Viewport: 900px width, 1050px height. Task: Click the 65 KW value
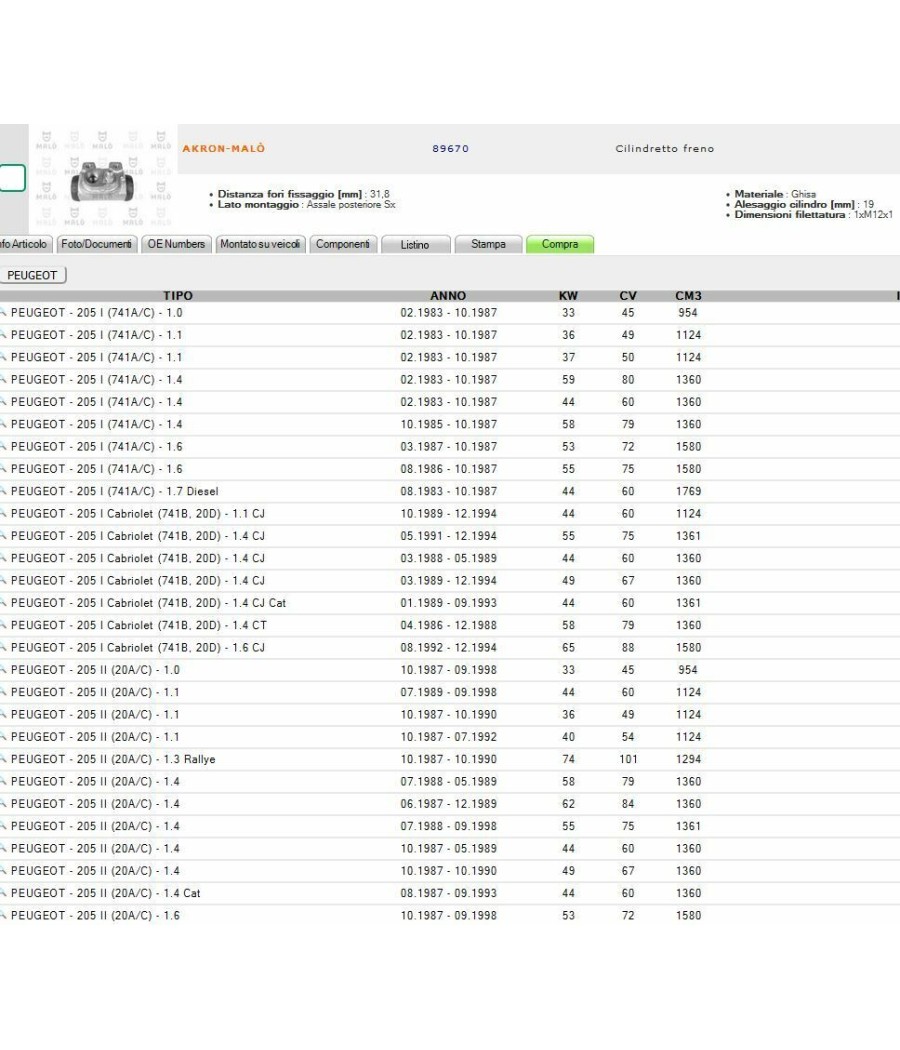(569, 648)
